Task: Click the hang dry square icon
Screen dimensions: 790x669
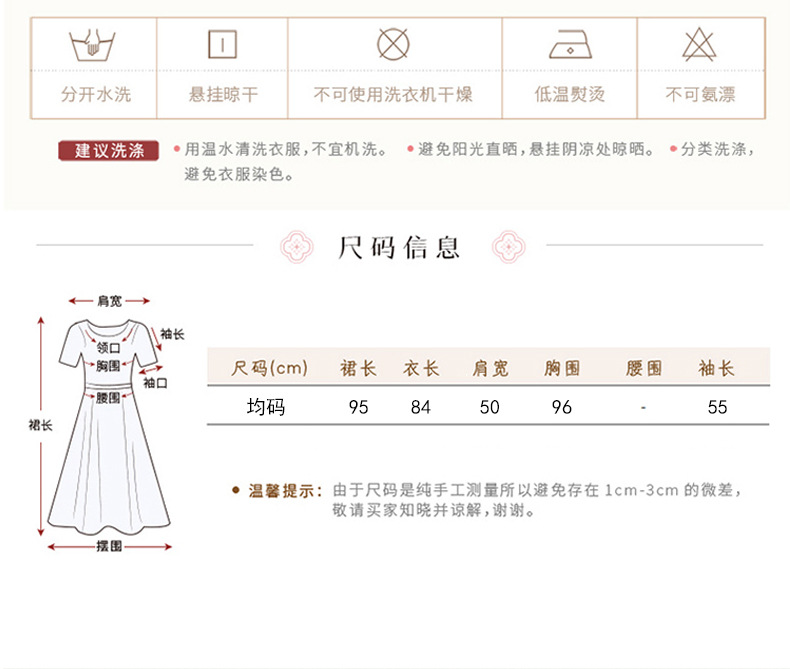Action: (x=222, y=44)
